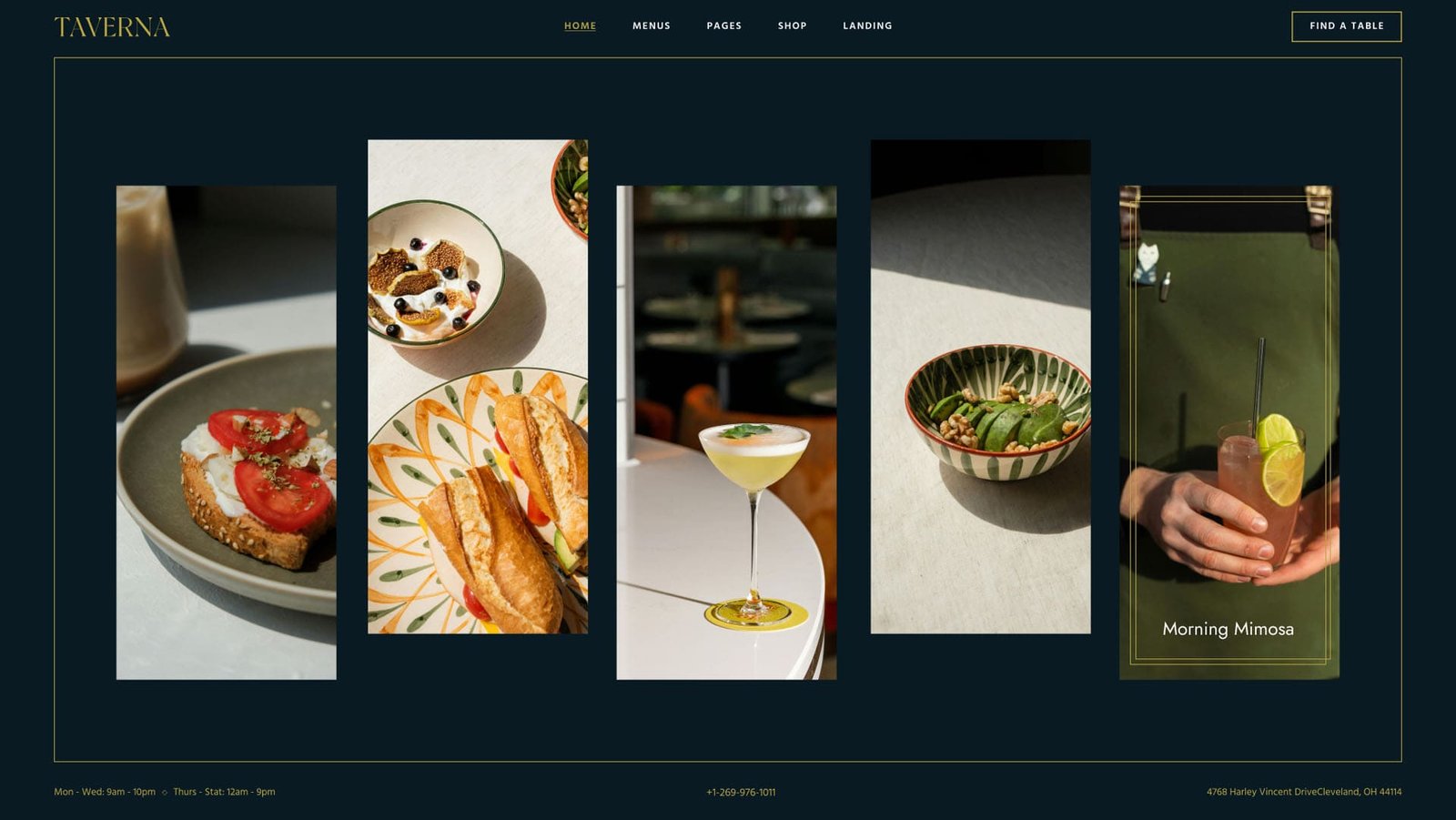This screenshot has width=1456, height=820.
Task: Click the Find a Table button
Action: pos(1347,26)
